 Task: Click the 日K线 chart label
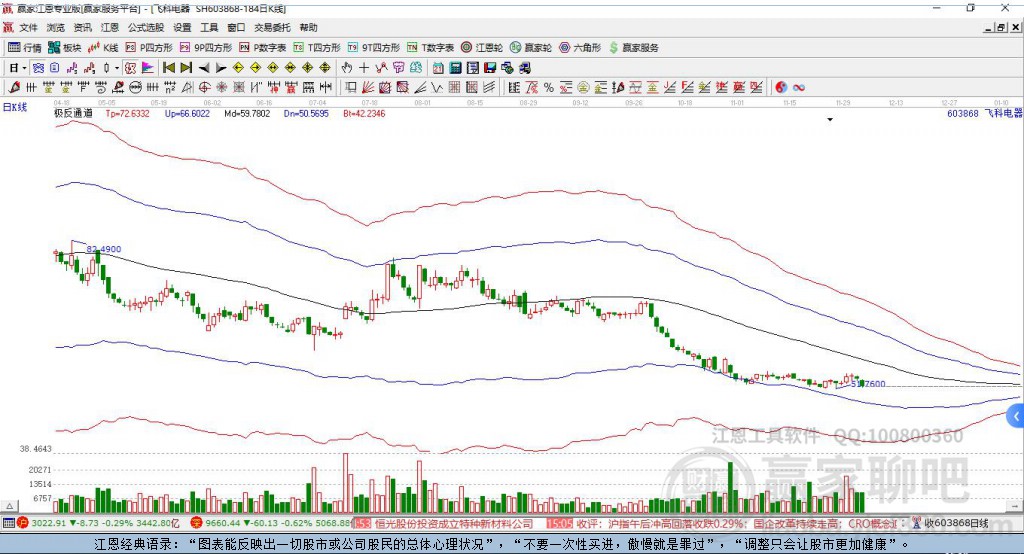pos(15,107)
